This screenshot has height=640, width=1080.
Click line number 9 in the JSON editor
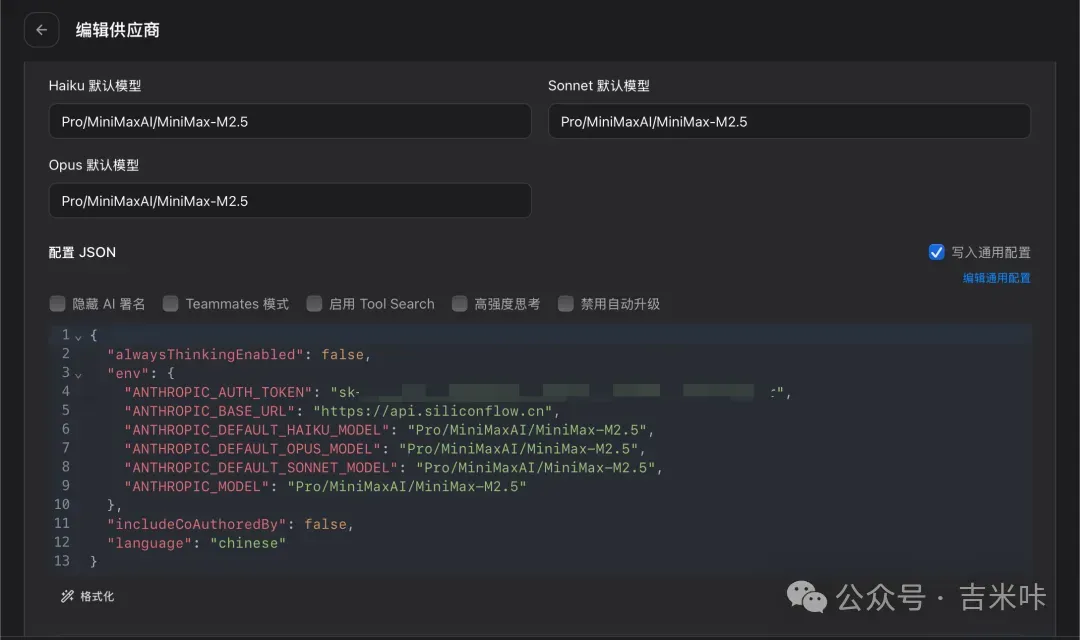pyautogui.click(x=65, y=486)
